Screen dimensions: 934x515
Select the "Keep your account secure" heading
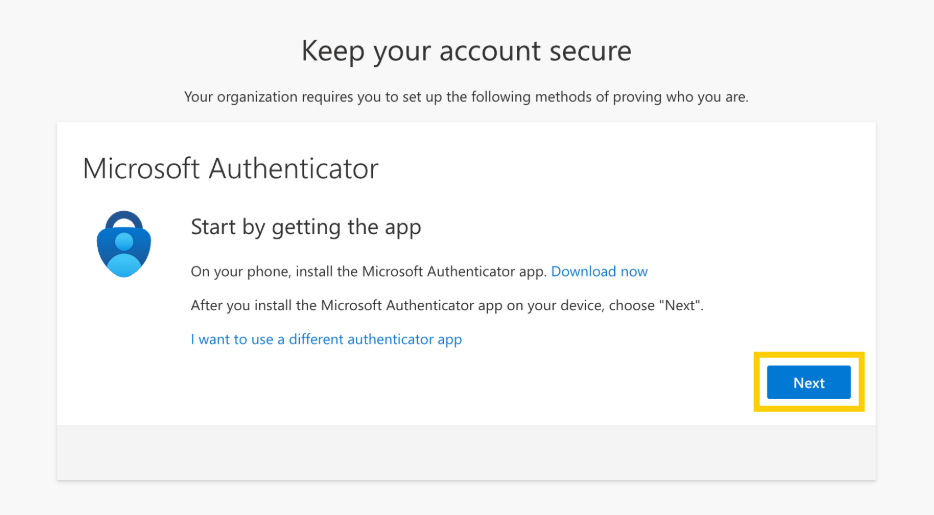click(x=466, y=51)
